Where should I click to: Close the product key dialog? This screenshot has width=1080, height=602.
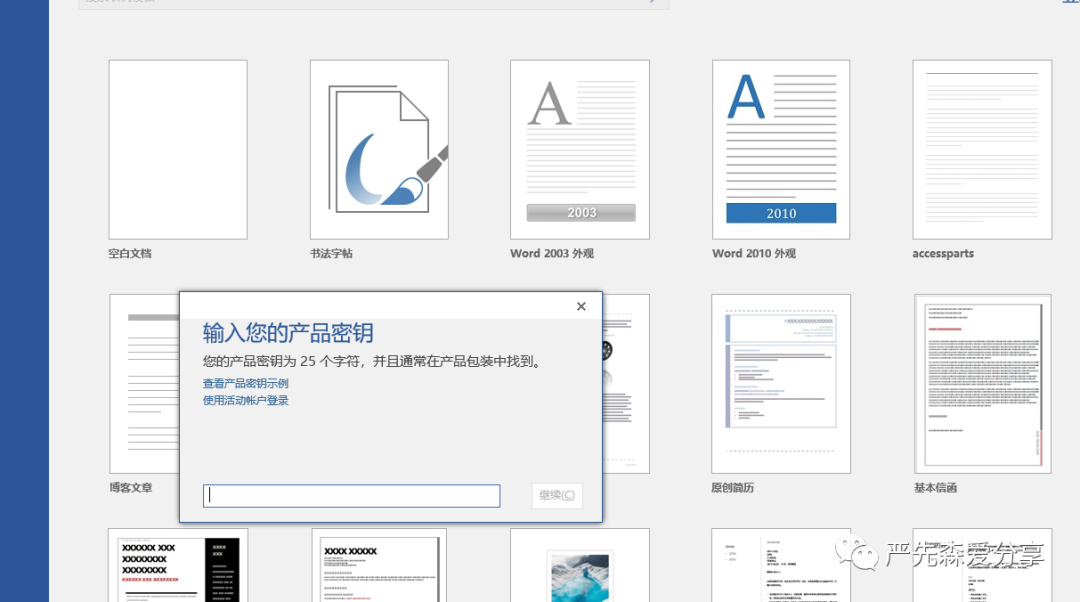[x=581, y=306]
